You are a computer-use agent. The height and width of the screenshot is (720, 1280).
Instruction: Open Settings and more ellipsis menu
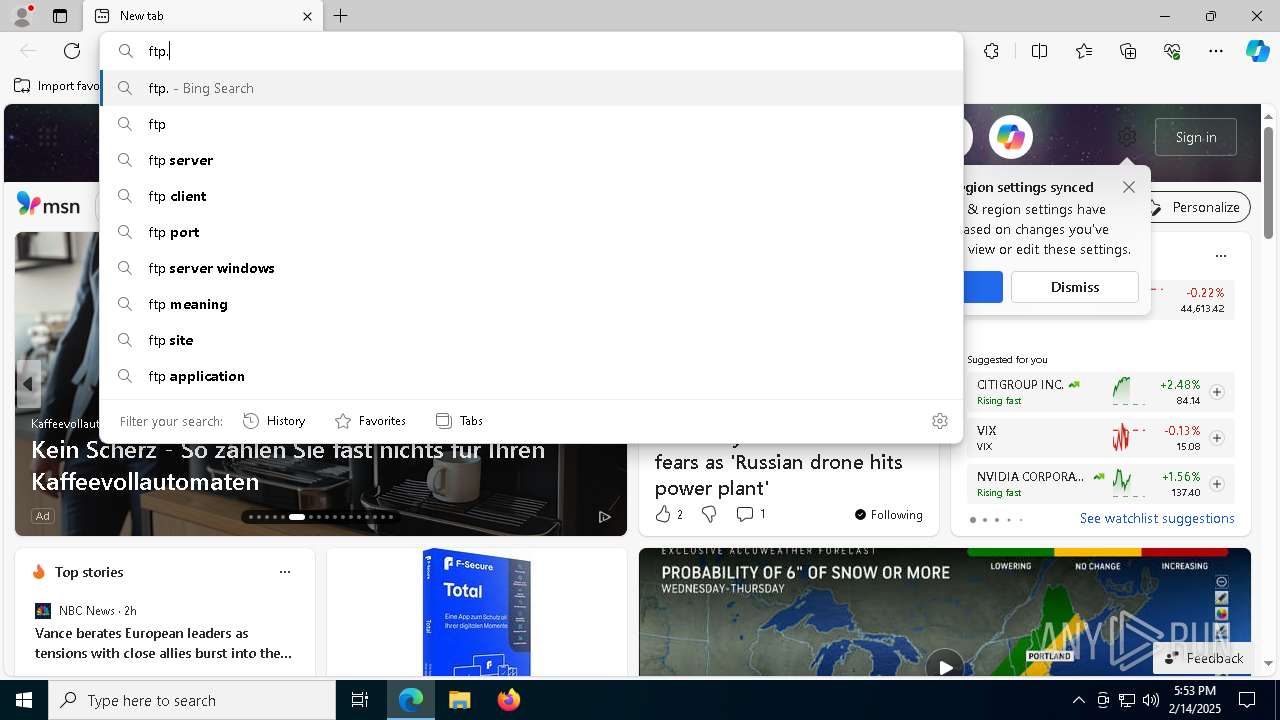click(x=1216, y=51)
